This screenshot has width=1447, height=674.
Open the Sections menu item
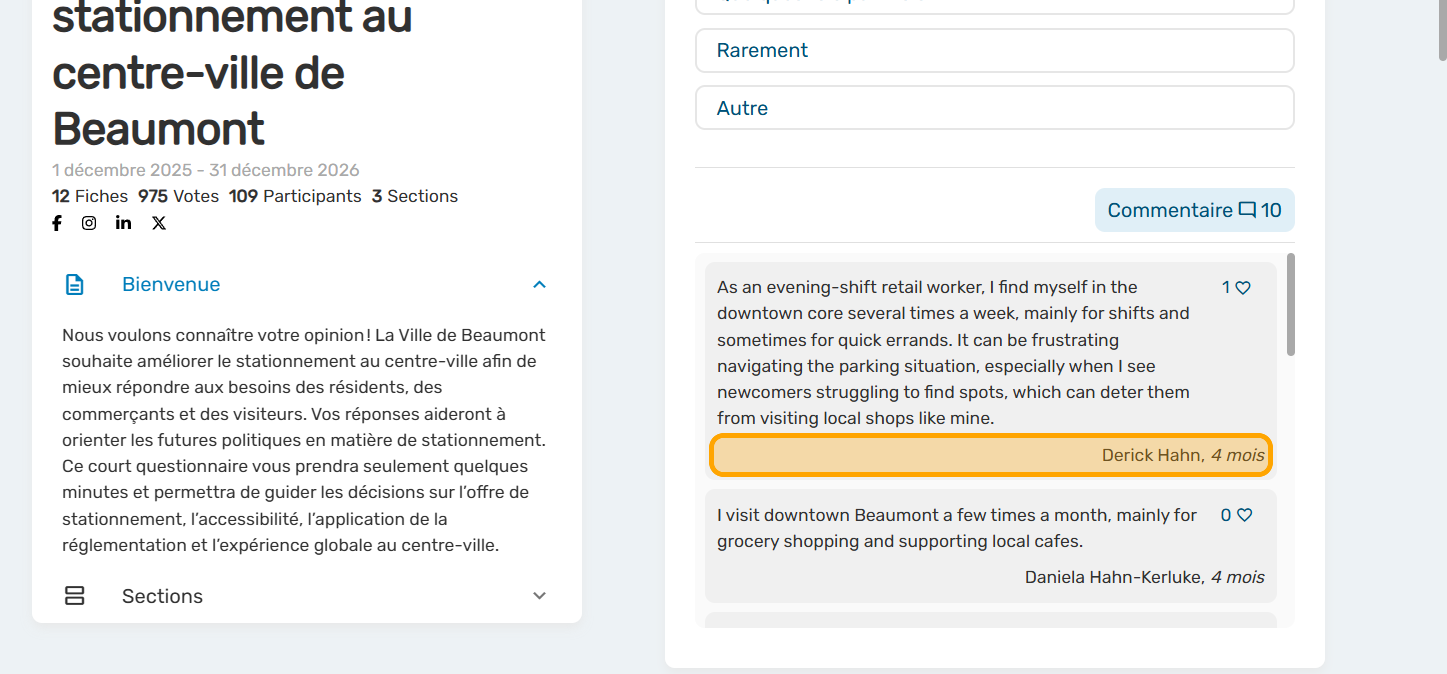tap(162, 596)
